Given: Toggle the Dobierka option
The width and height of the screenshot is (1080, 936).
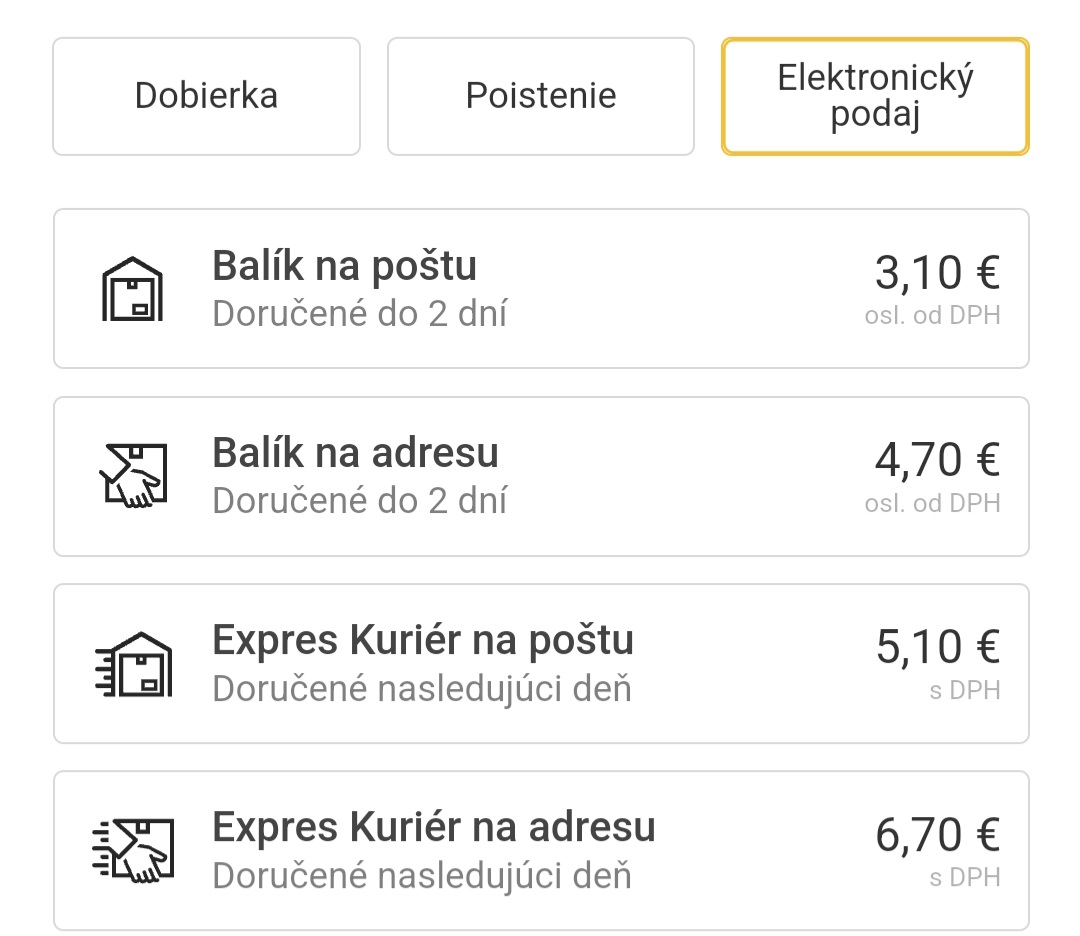Looking at the screenshot, I should pos(206,96).
